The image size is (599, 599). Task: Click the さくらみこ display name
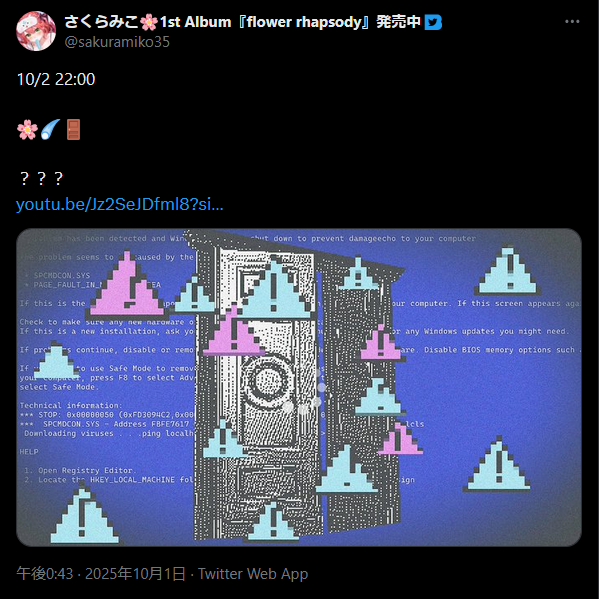(x=101, y=22)
